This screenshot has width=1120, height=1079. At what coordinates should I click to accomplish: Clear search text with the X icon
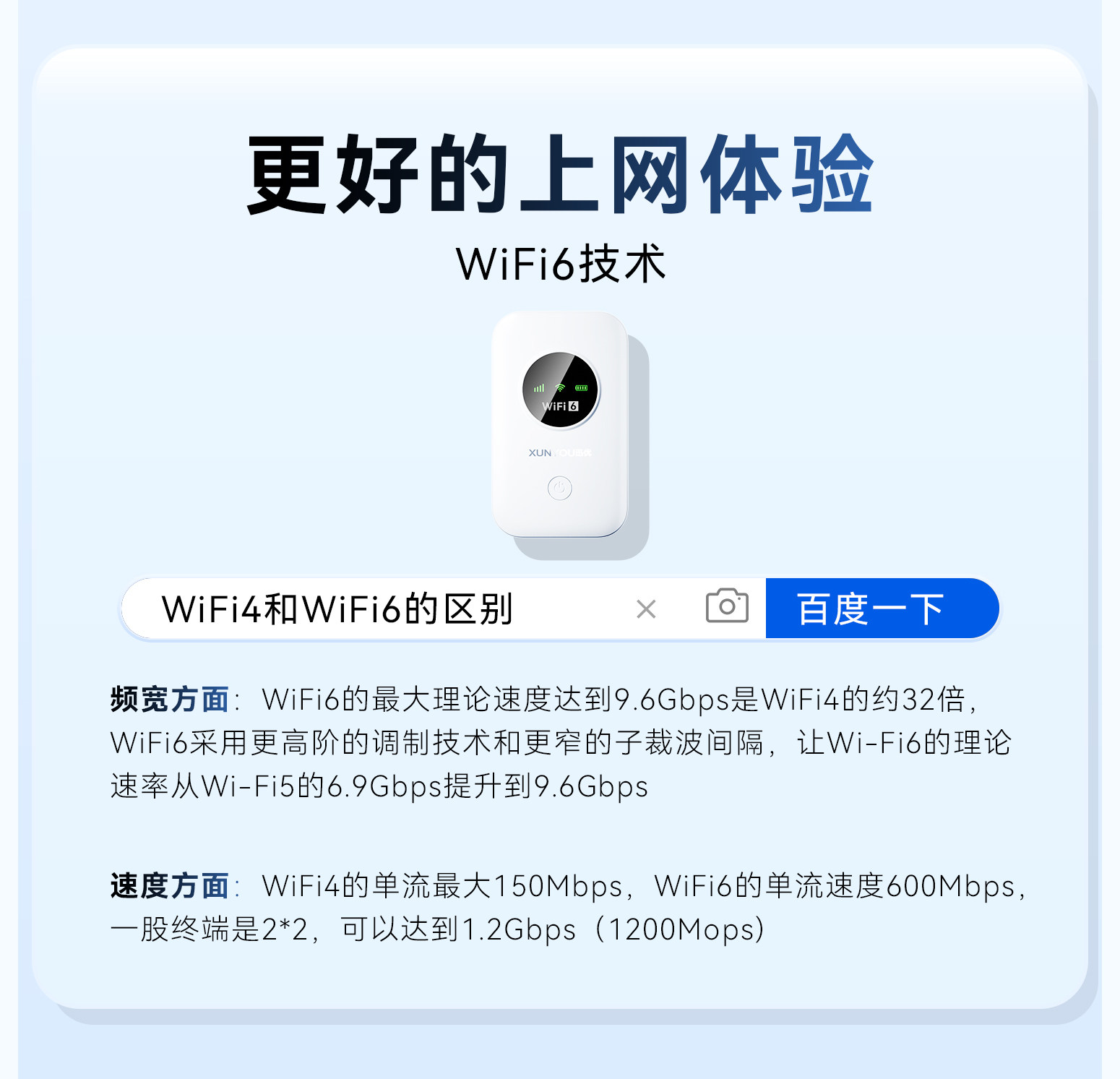[646, 609]
